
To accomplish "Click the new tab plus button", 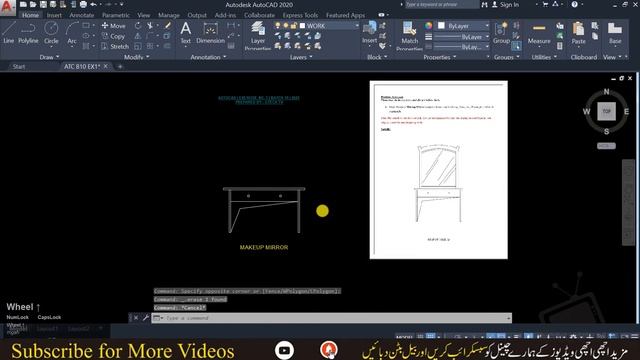I will (x=120, y=66).
